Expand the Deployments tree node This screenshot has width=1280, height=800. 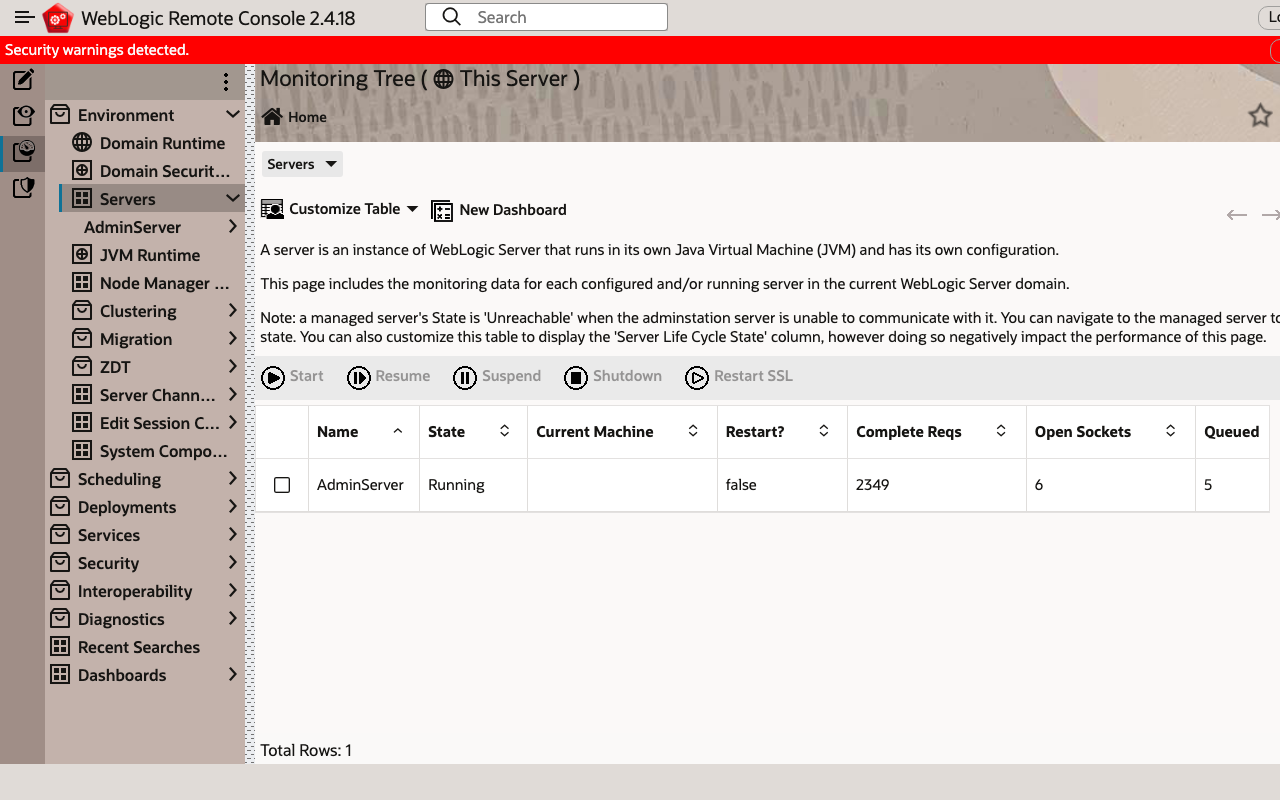(233, 507)
